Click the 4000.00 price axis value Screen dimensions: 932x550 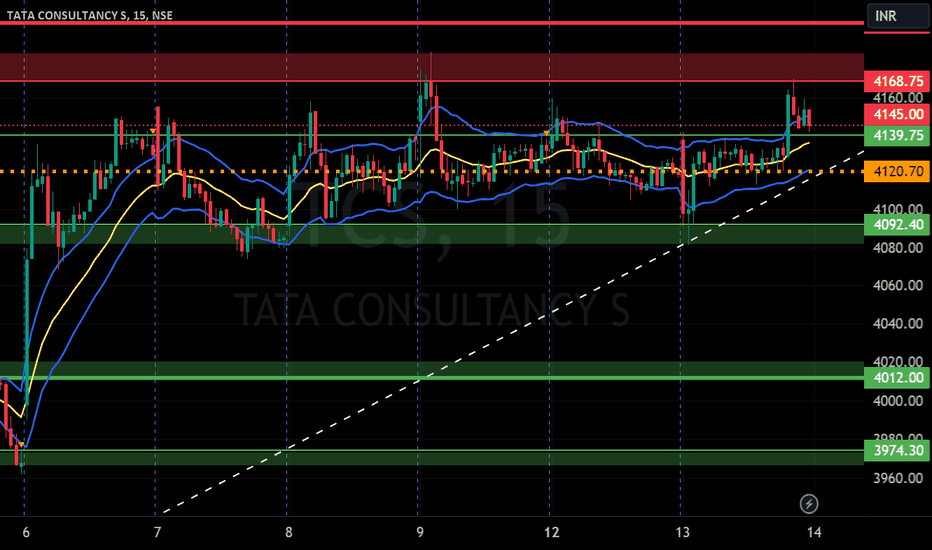(x=898, y=401)
